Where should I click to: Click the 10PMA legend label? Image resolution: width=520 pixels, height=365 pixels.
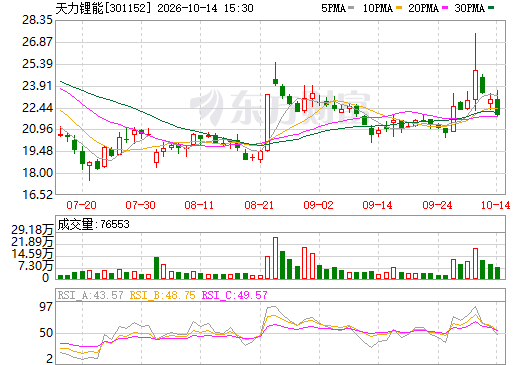(x=378, y=8)
